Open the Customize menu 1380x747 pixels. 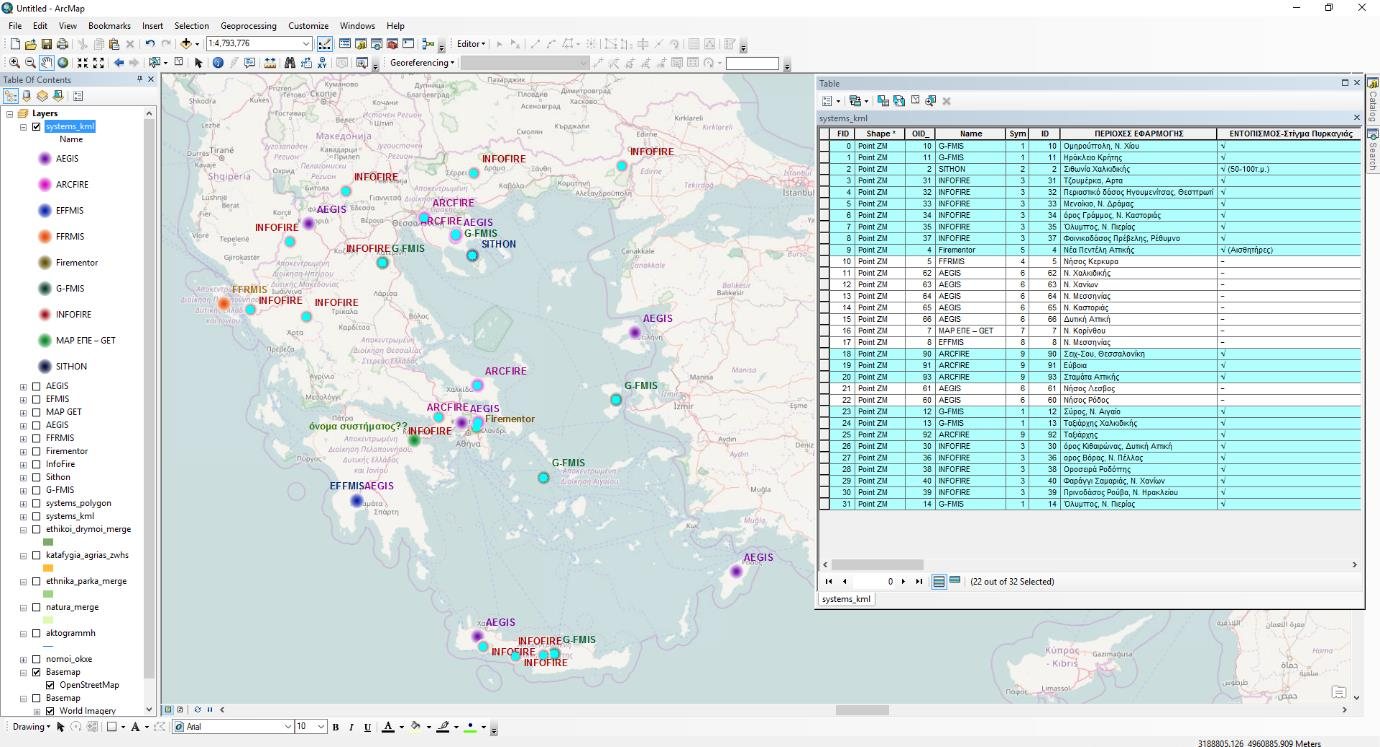pos(308,25)
